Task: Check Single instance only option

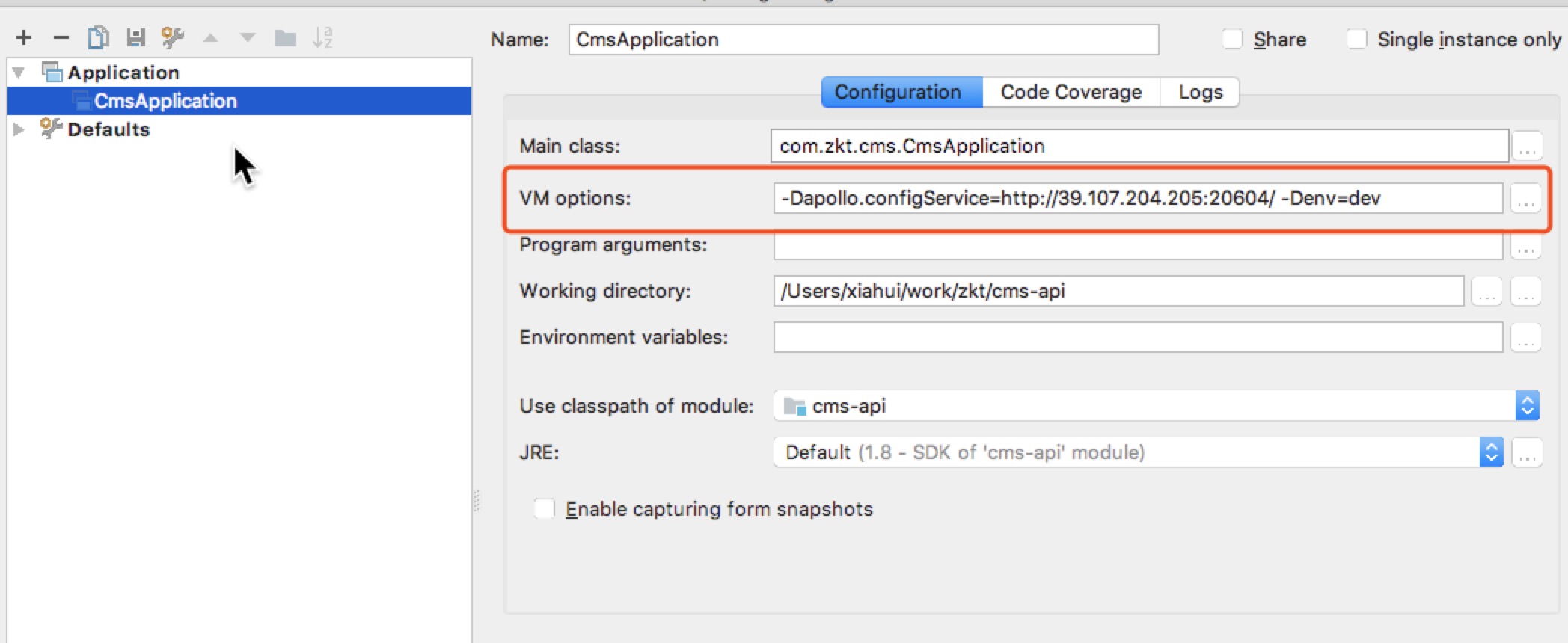Action: click(x=1356, y=39)
